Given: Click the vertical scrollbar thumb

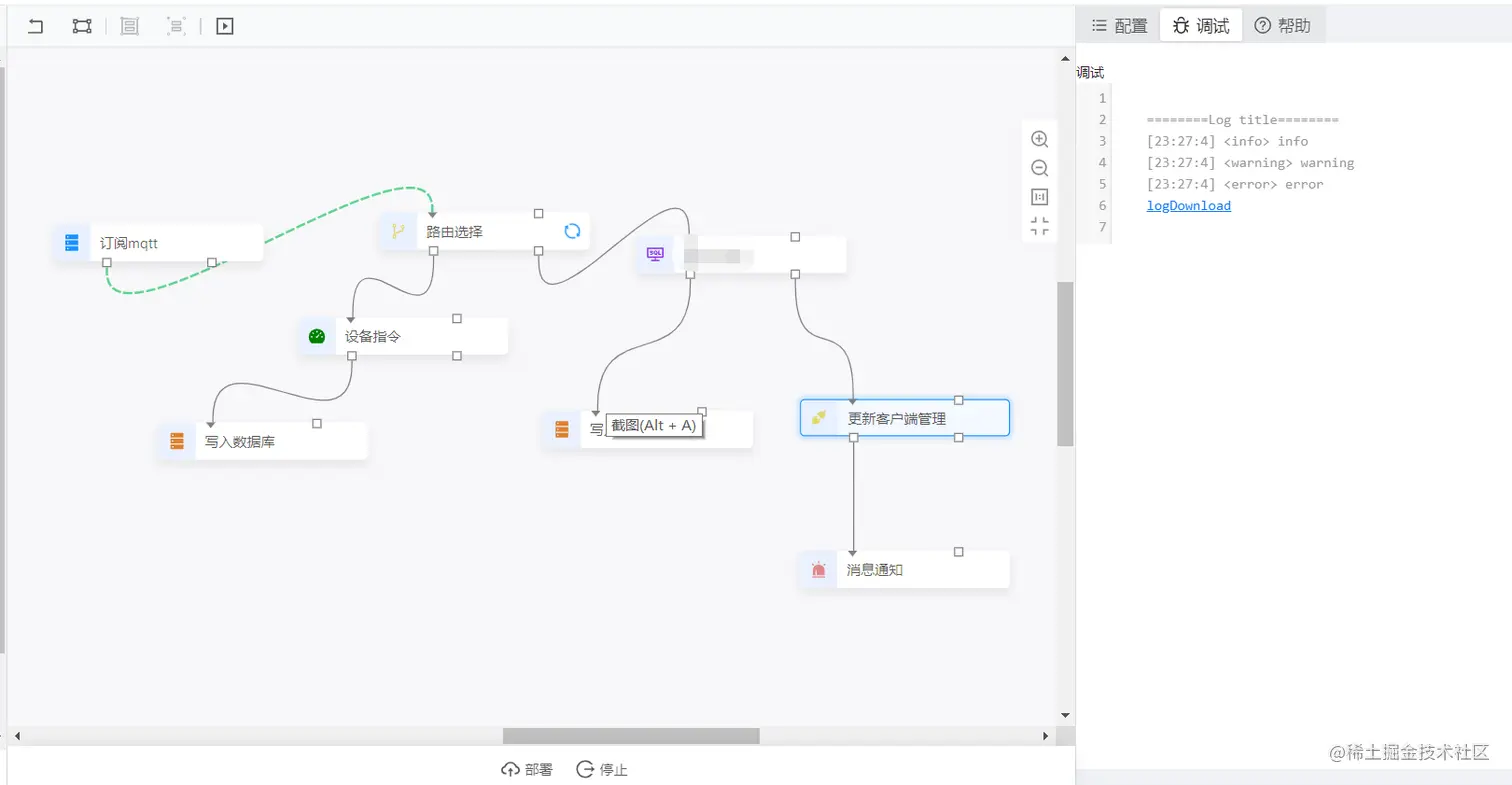Looking at the screenshot, I should pos(1065,364).
